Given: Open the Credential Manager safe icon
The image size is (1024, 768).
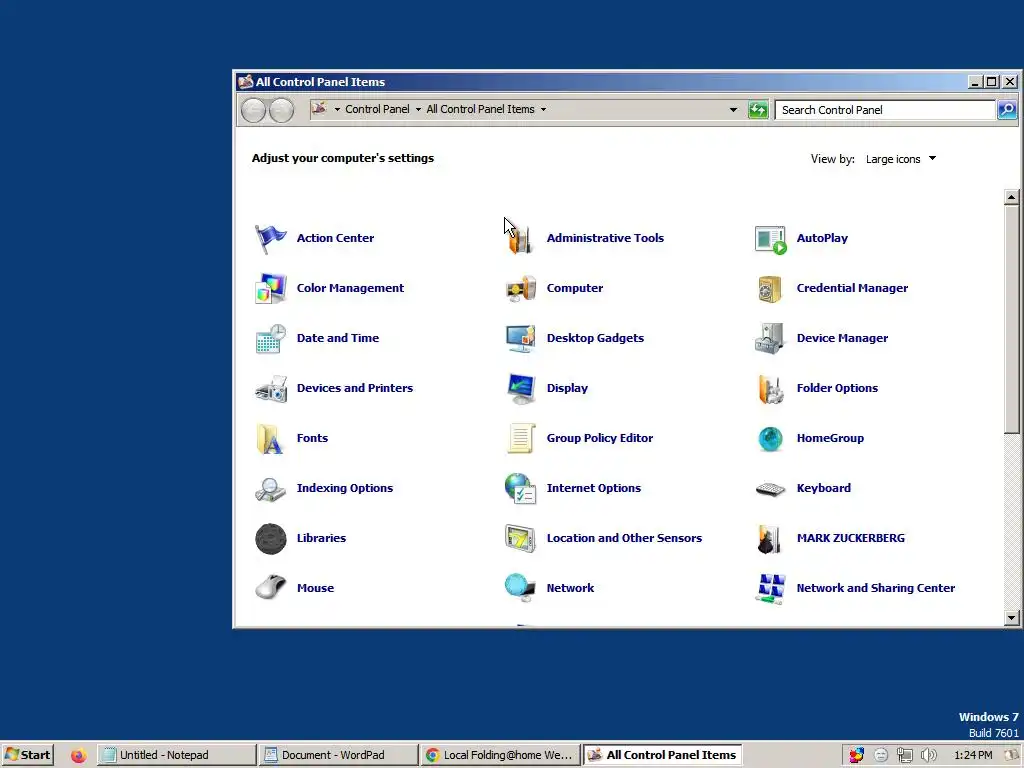Looking at the screenshot, I should click(x=771, y=288).
